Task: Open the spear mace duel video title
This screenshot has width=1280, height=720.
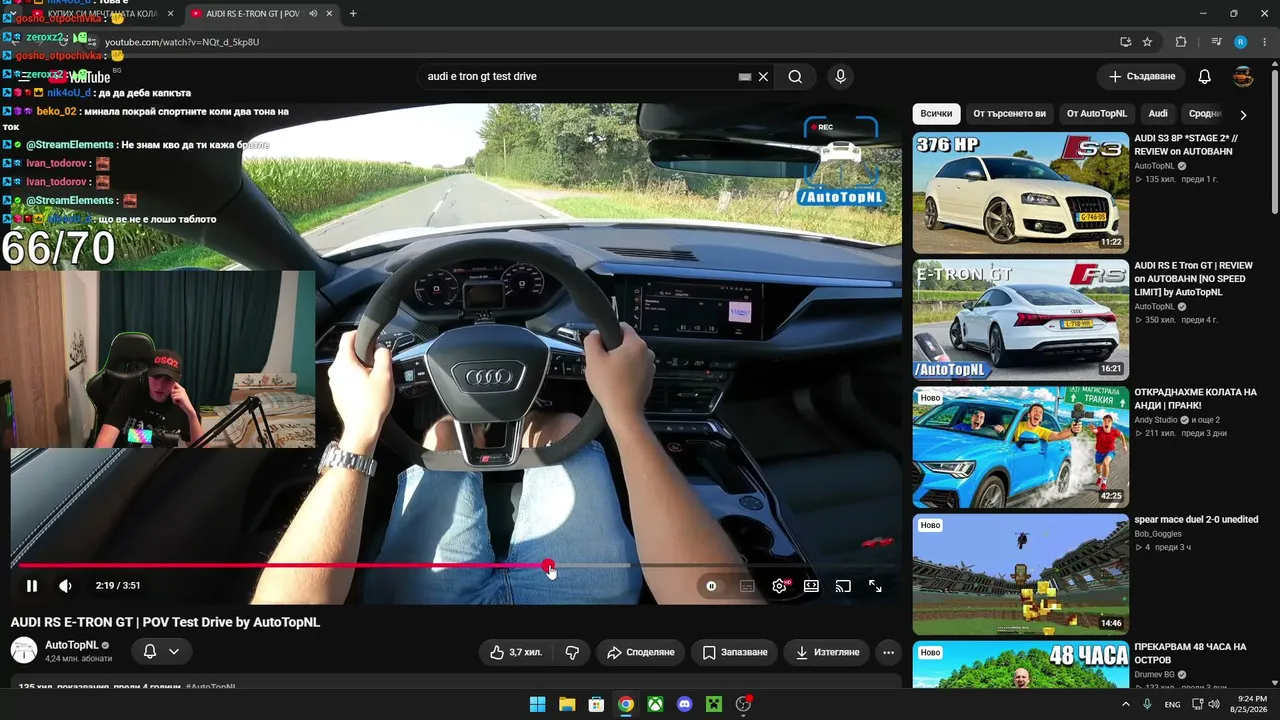Action: pyautogui.click(x=1196, y=520)
